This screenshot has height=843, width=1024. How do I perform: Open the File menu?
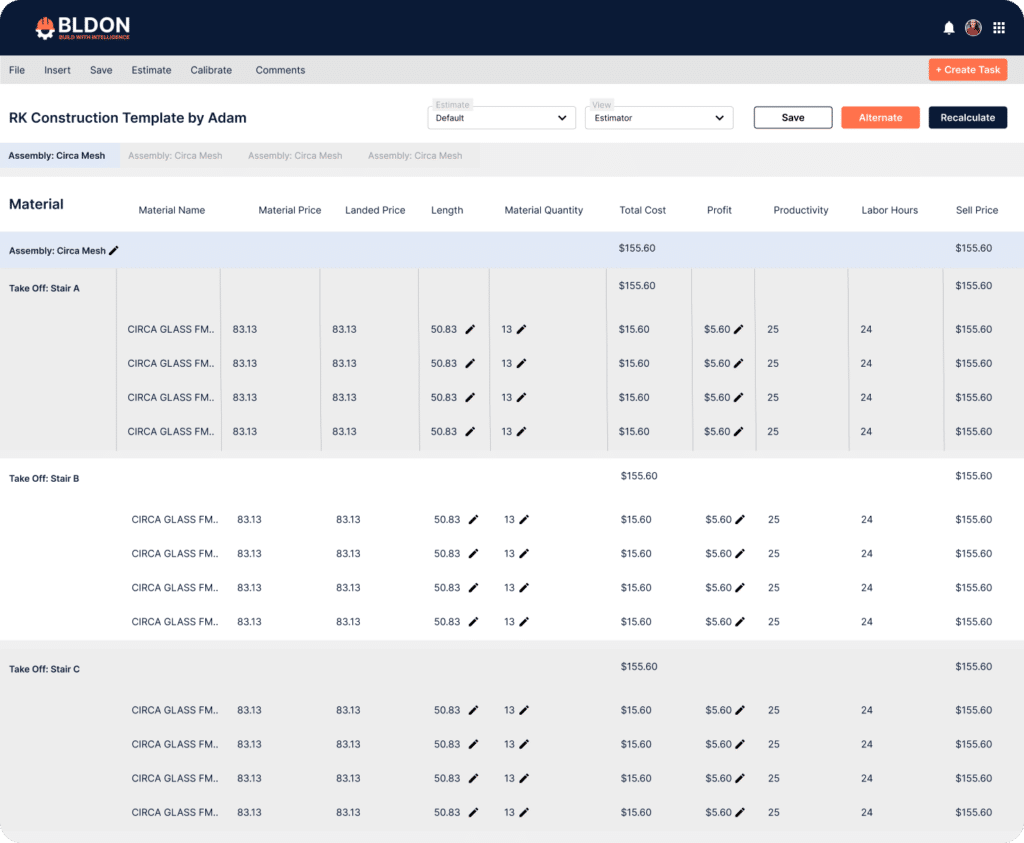tap(17, 70)
